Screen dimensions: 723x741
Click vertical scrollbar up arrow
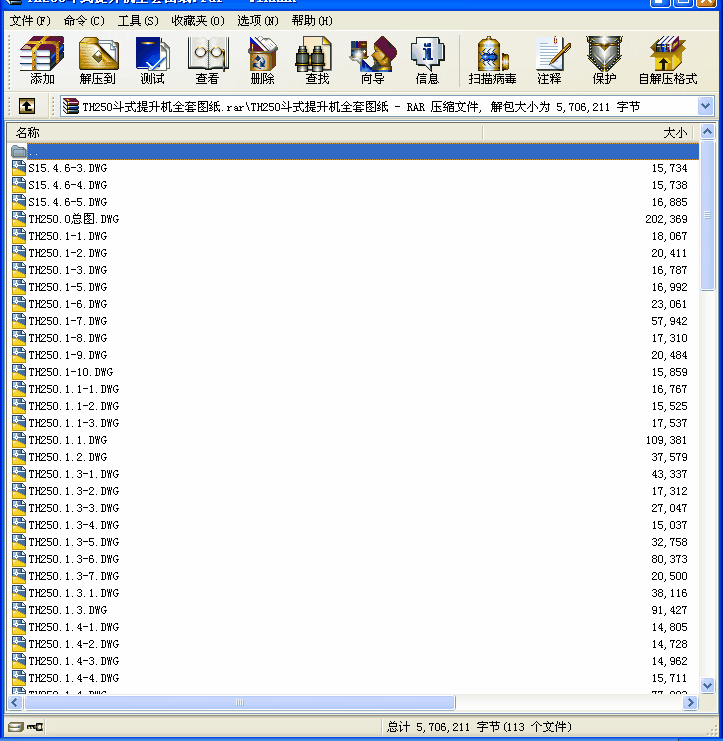click(x=707, y=131)
